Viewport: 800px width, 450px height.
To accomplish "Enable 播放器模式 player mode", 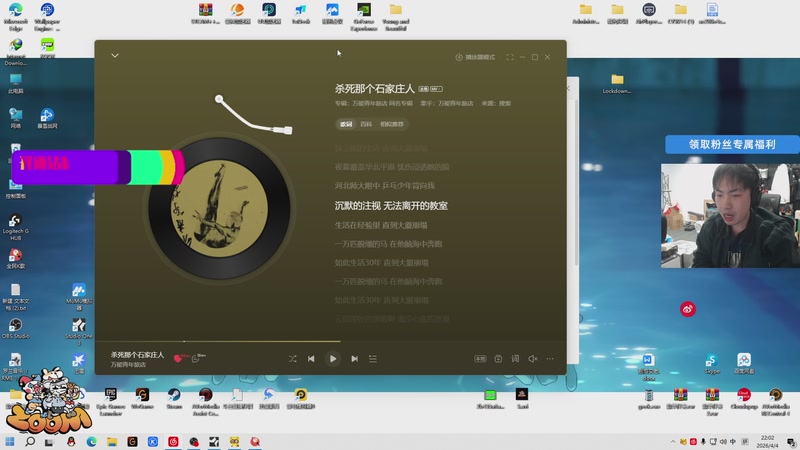I will click(x=475, y=57).
